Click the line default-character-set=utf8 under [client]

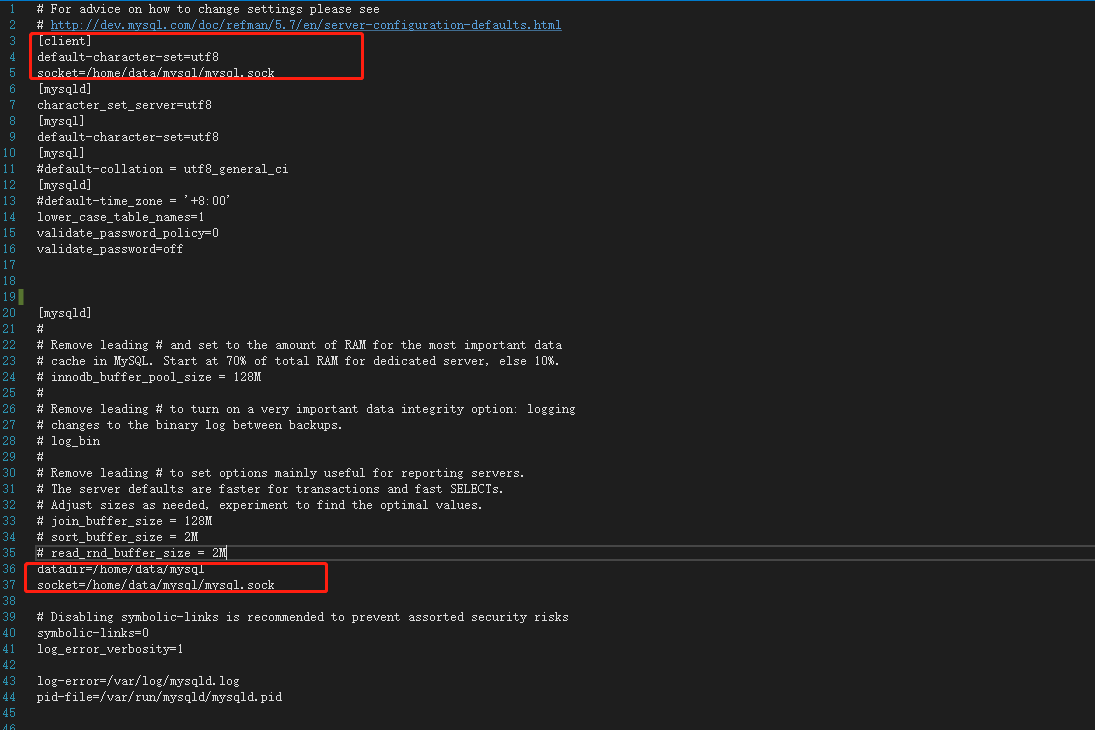pyautogui.click(x=128, y=57)
